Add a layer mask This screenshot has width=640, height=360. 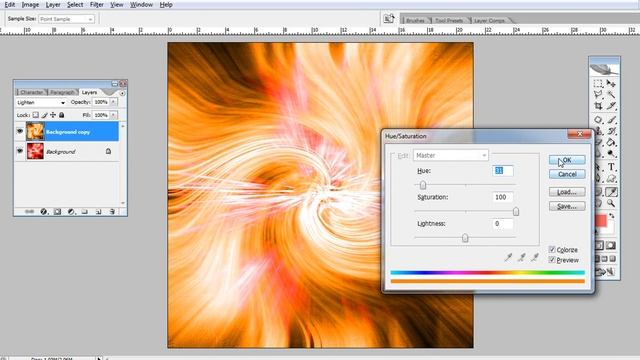[x=57, y=211]
